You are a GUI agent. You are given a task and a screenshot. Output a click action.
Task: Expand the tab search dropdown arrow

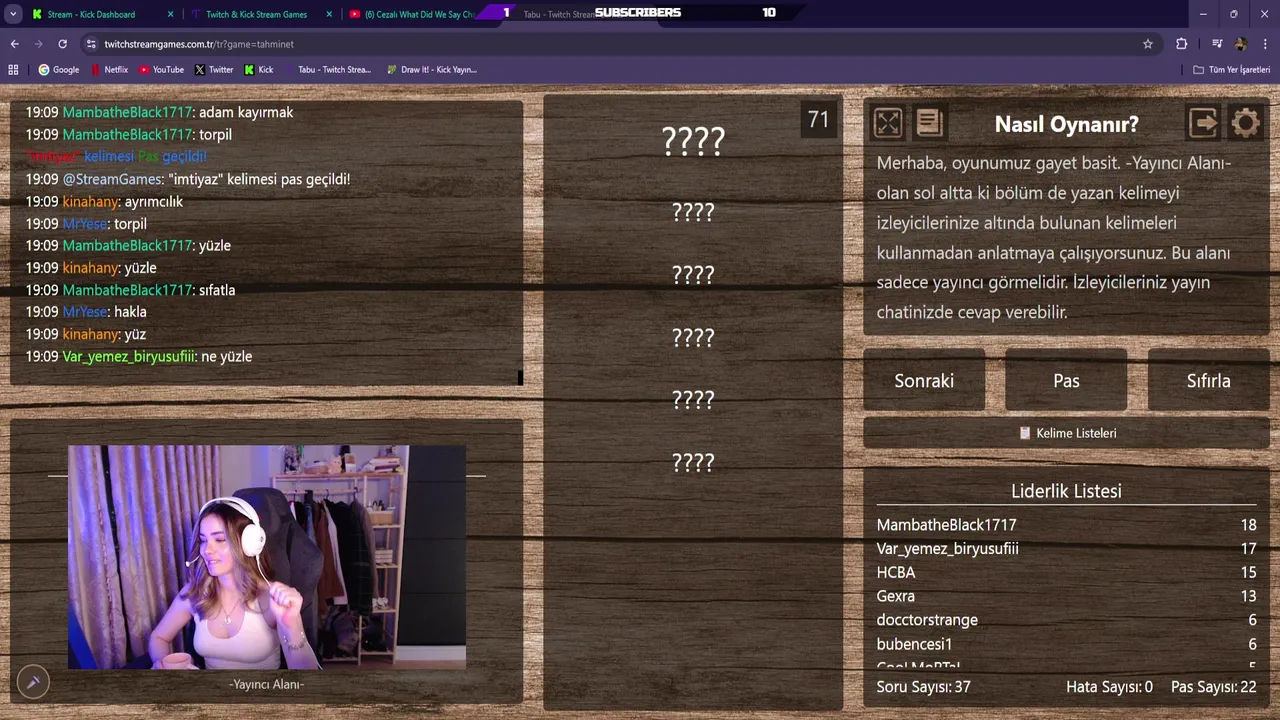tap(13, 14)
